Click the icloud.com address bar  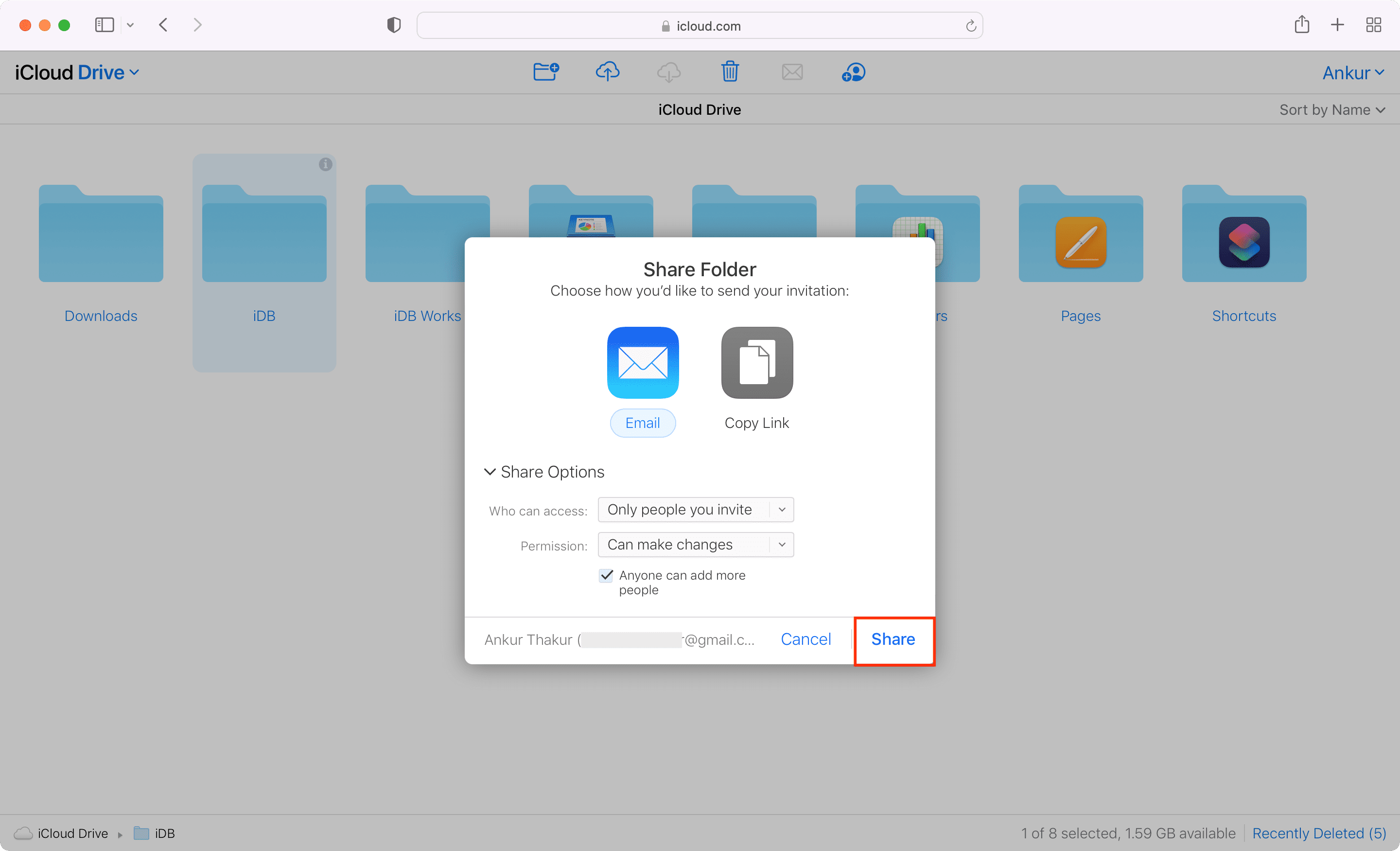(x=700, y=26)
